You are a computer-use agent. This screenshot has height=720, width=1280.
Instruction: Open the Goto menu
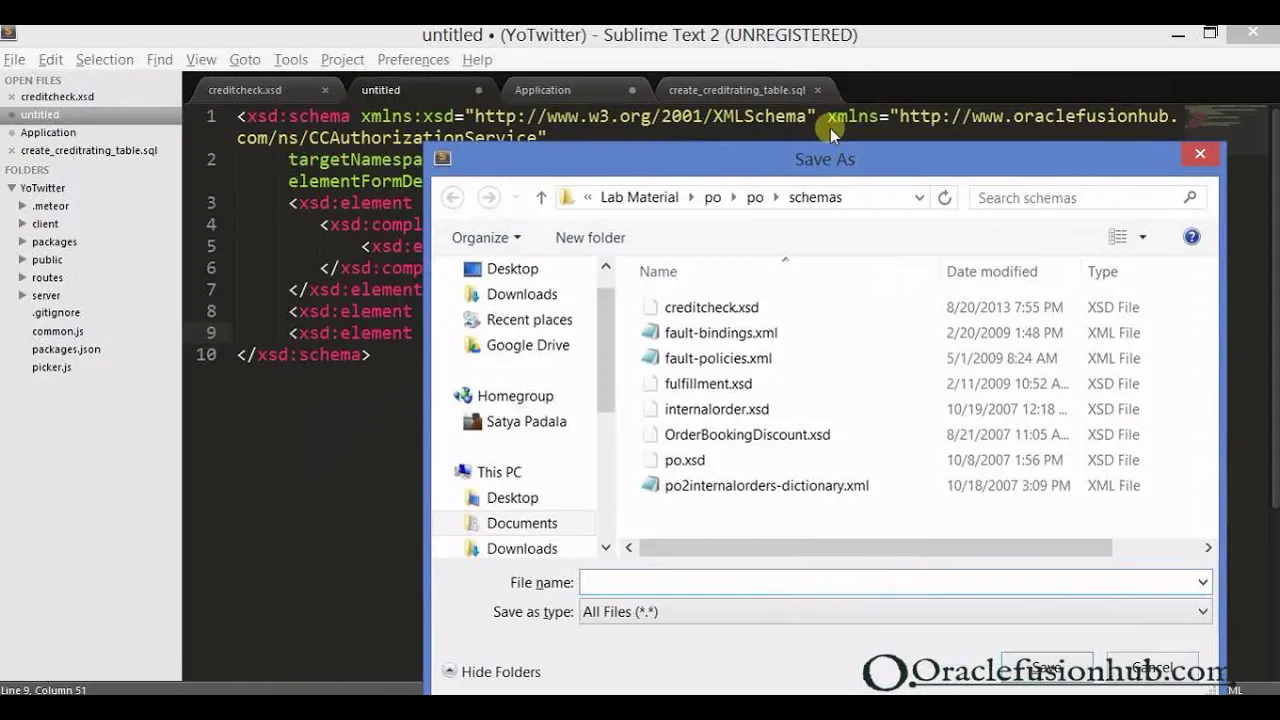[x=245, y=60]
